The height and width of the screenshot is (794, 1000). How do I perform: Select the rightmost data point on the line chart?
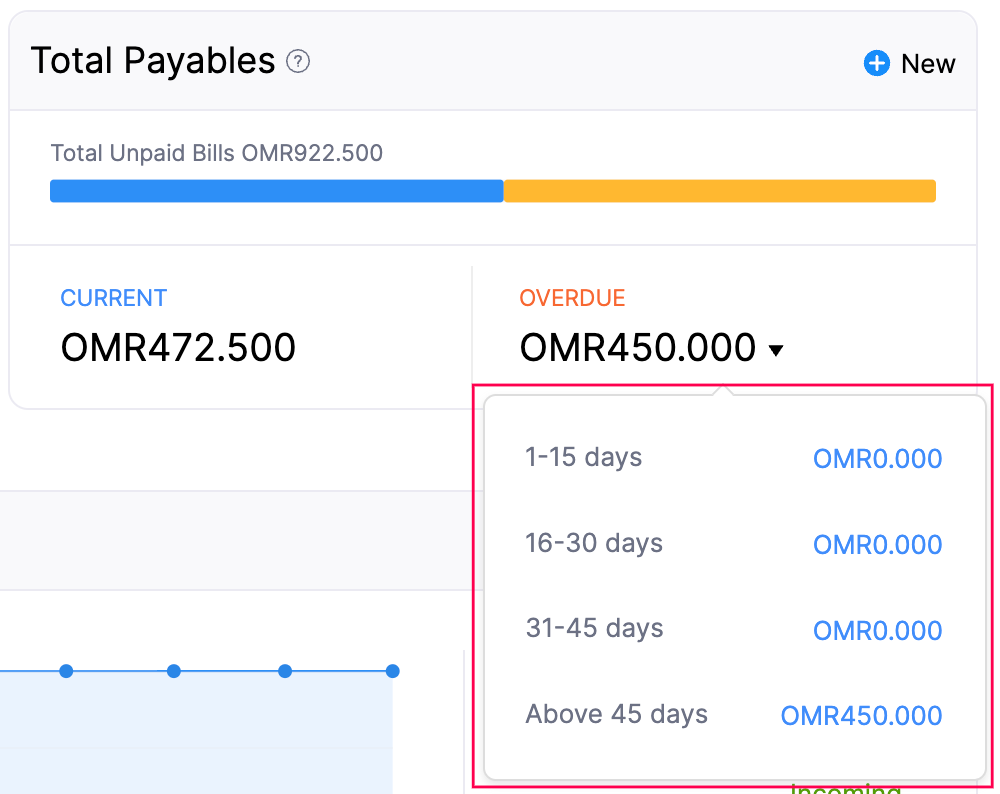tap(393, 671)
